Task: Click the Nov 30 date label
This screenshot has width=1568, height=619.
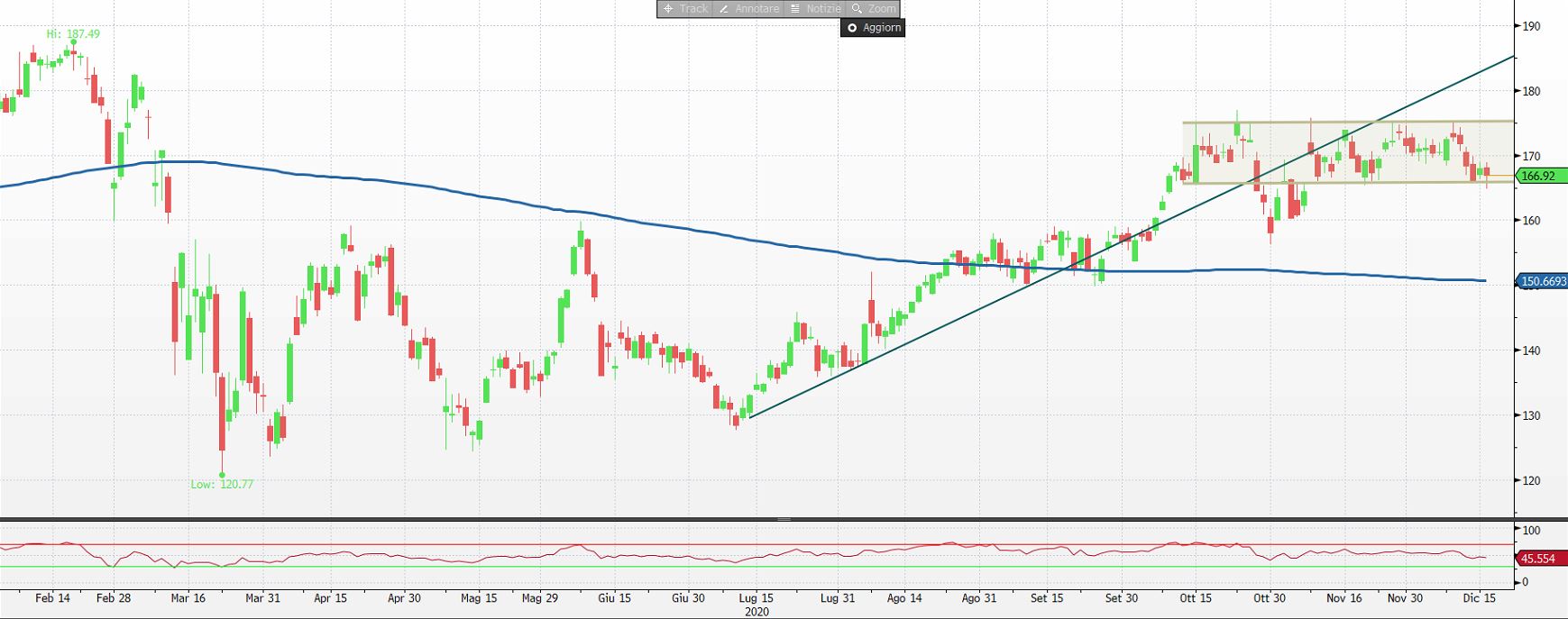Action: (x=1405, y=598)
